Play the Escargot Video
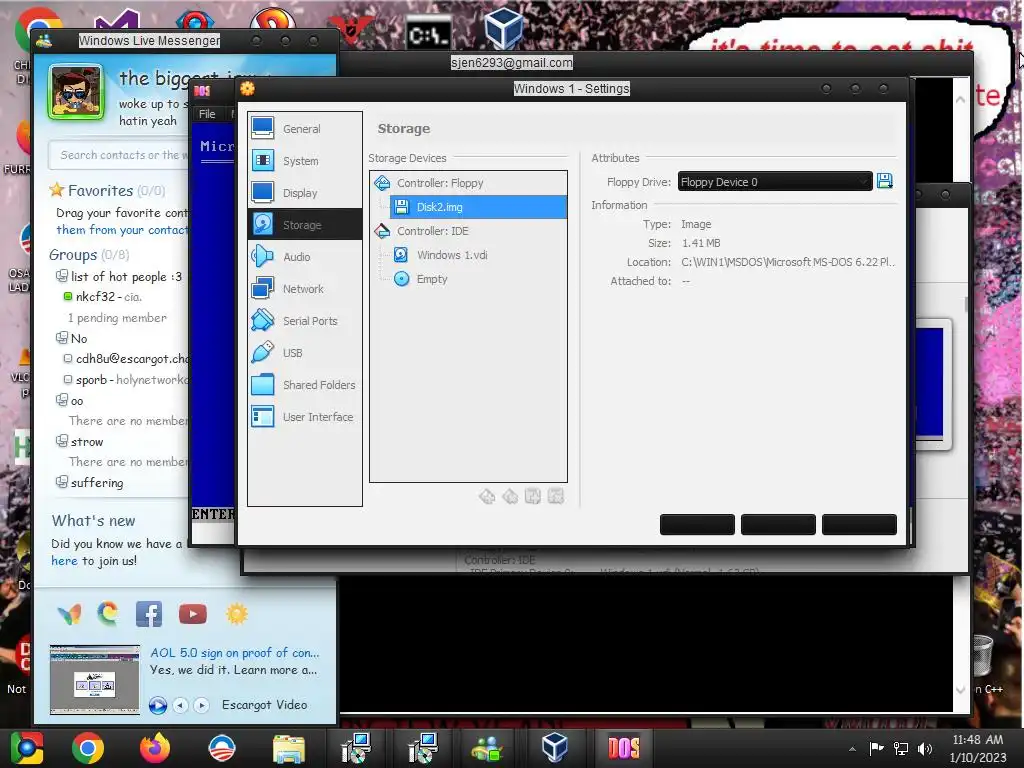This screenshot has width=1024, height=768. tap(157, 705)
